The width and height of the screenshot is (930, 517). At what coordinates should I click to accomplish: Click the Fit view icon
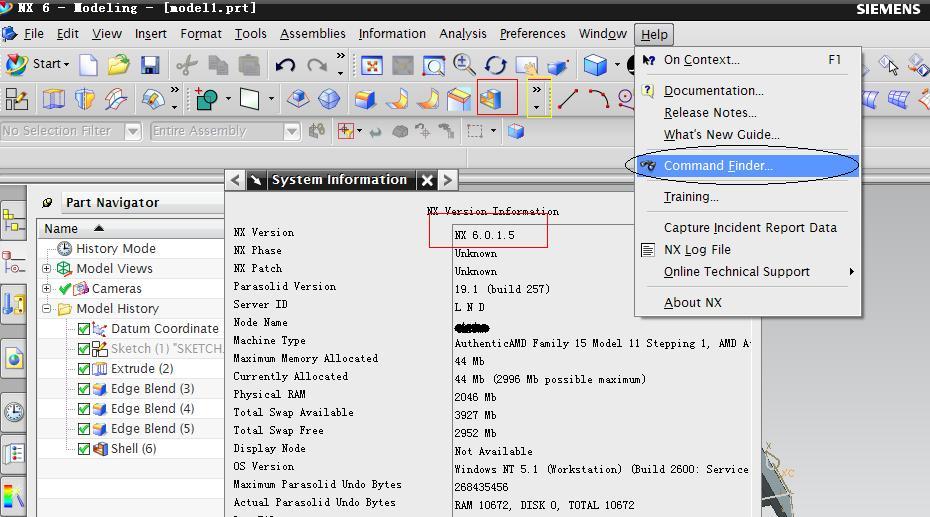372,66
